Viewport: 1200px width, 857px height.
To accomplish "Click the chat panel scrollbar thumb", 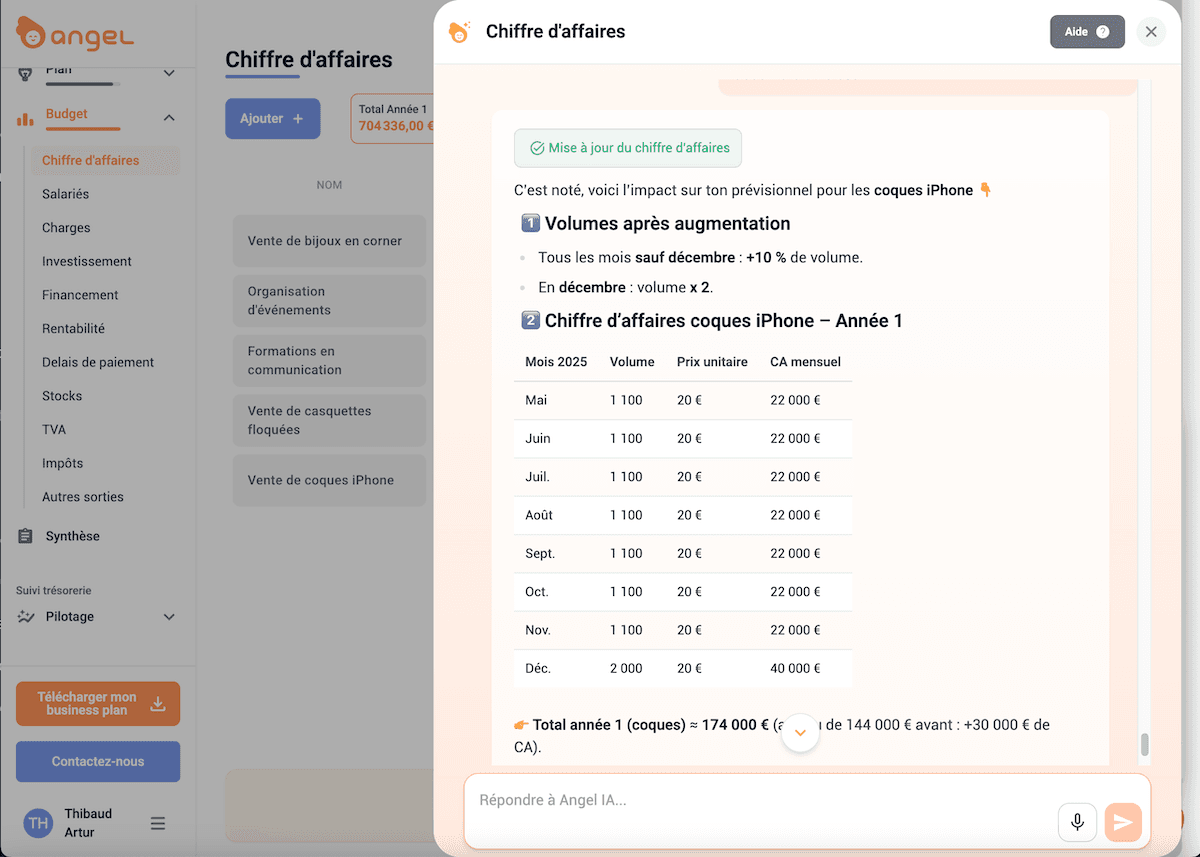I will [1145, 744].
